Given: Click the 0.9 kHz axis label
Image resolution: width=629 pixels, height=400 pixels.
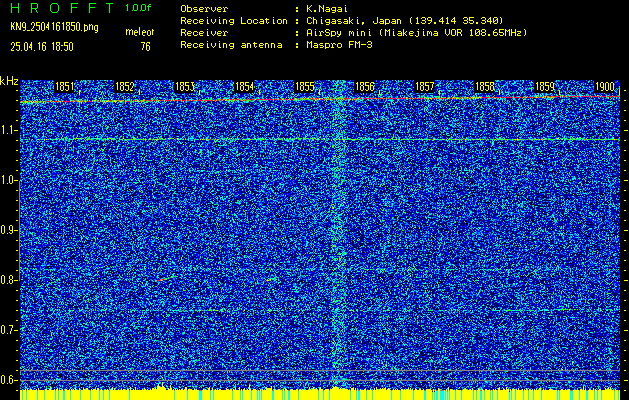Looking at the screenshot, I should (8, 230).
